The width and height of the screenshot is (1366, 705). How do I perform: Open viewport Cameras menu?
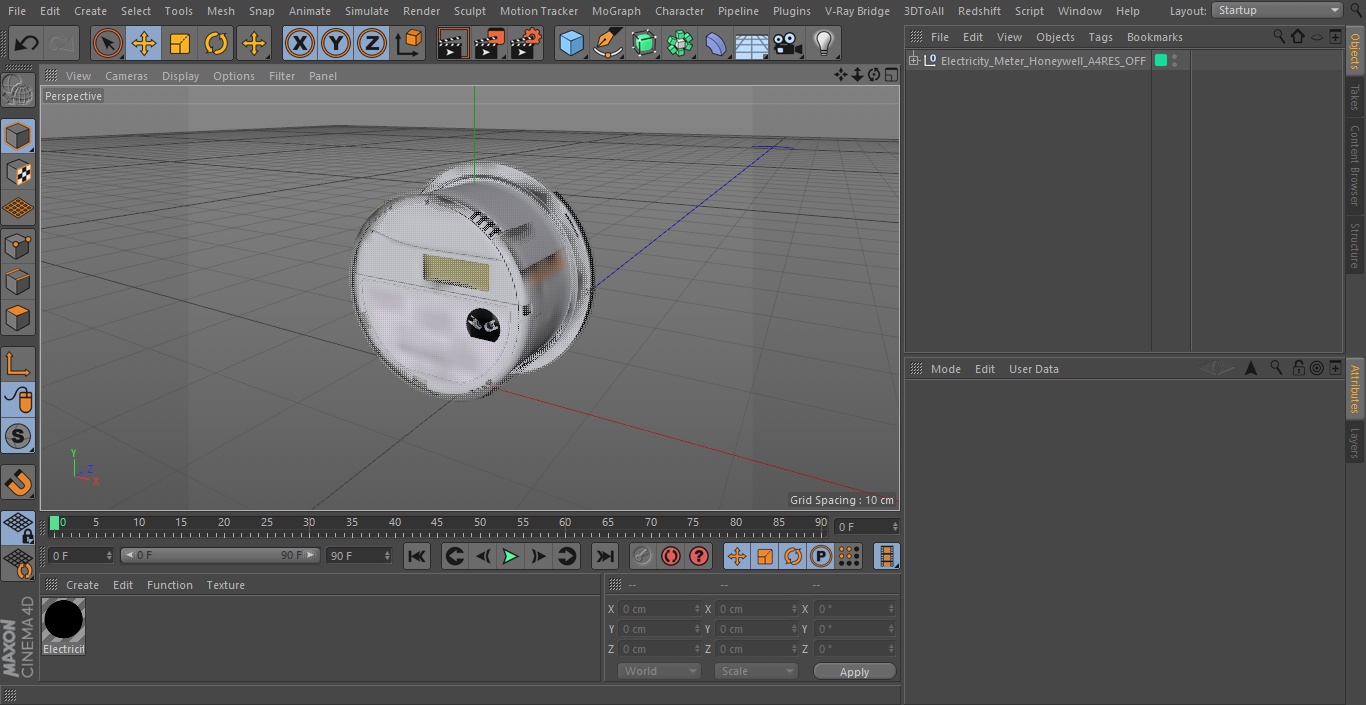coord(126,76)
